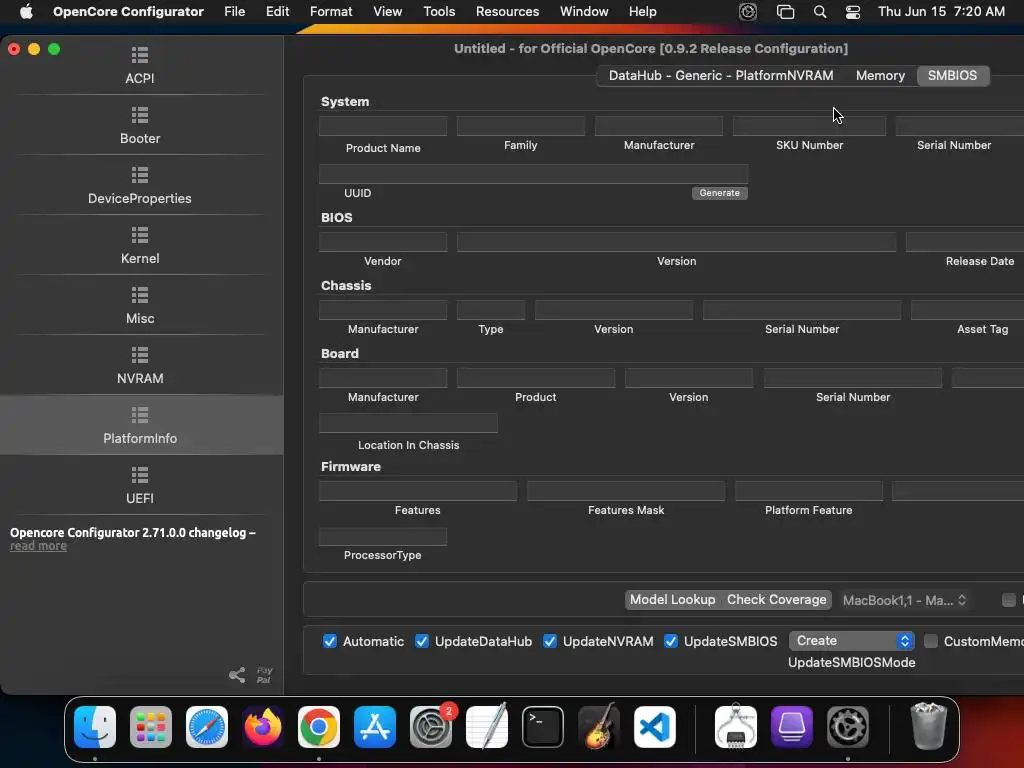Switch to the DataHub - Generic - PlatformNVRAM tab
The image size is (1024, 768).
click(720, 75)
